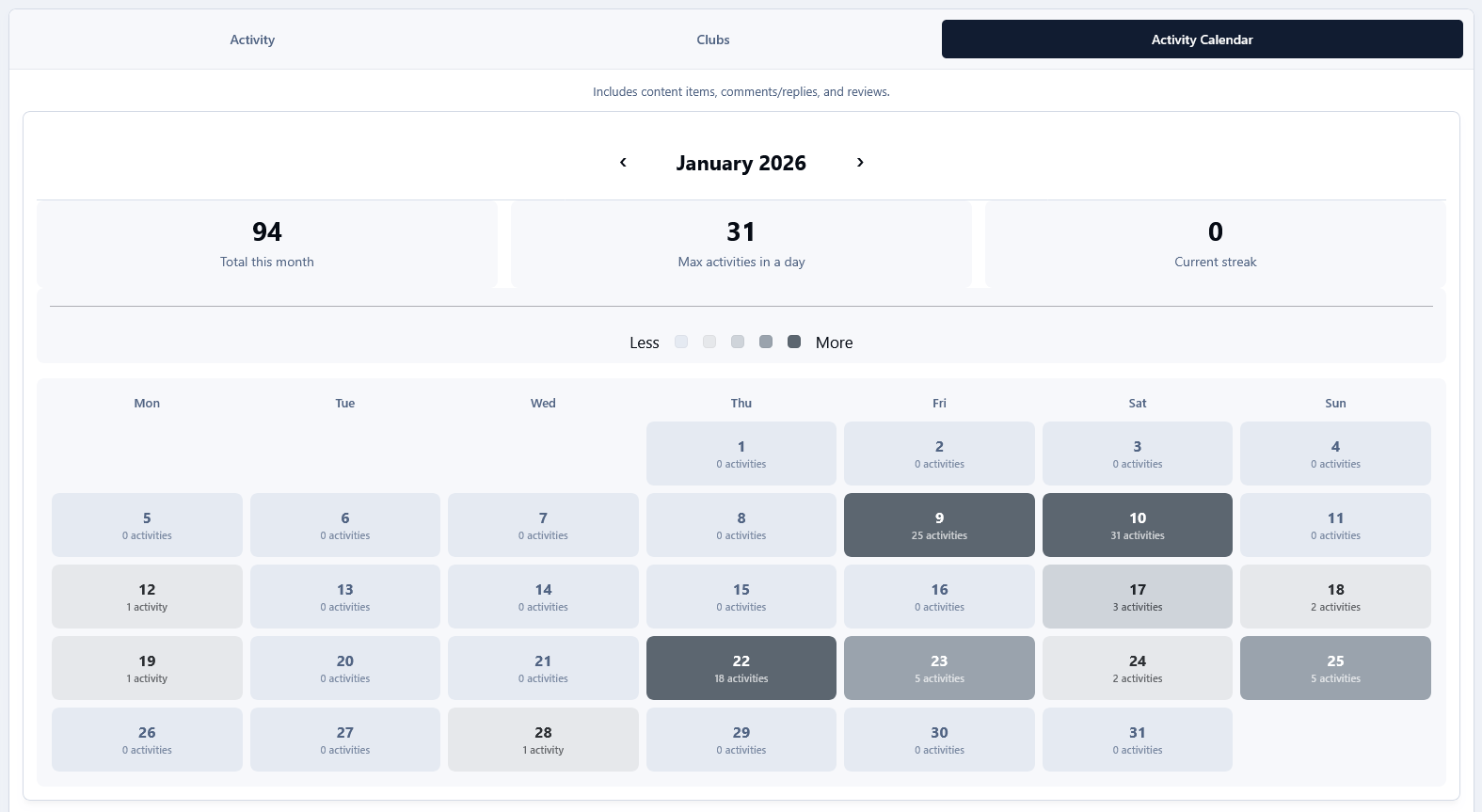Click the middle legend intensity swatch
This screenshot has height=812, width=1482.
738,342
